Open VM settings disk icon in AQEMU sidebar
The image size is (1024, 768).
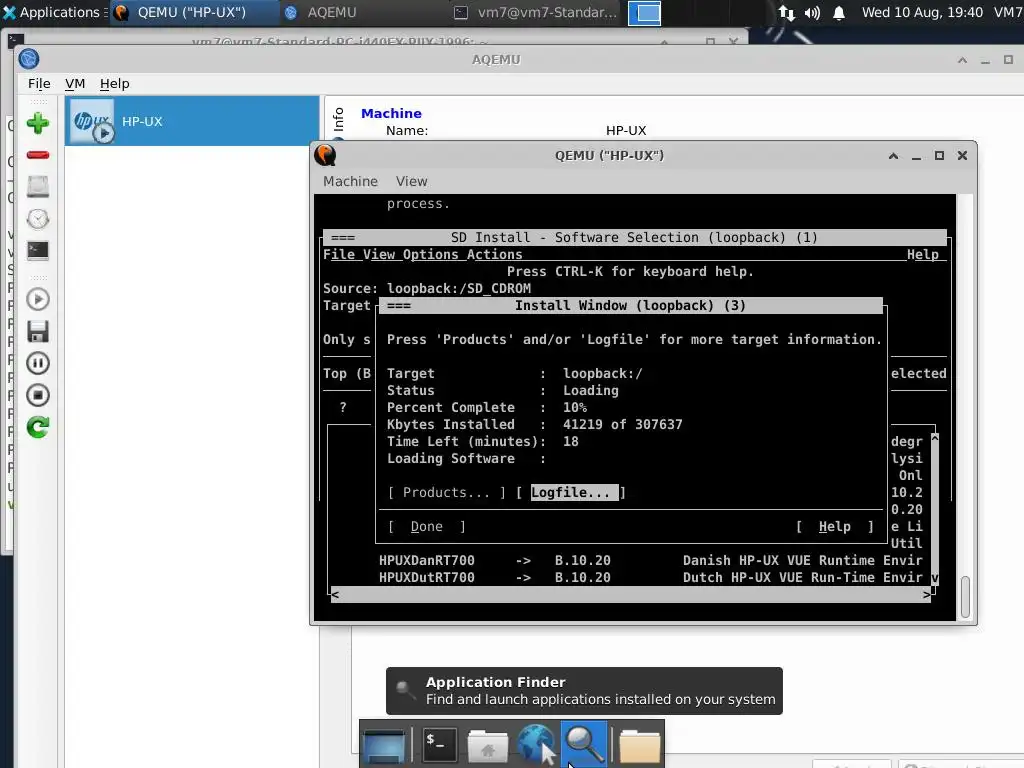(x=38, y=187)
